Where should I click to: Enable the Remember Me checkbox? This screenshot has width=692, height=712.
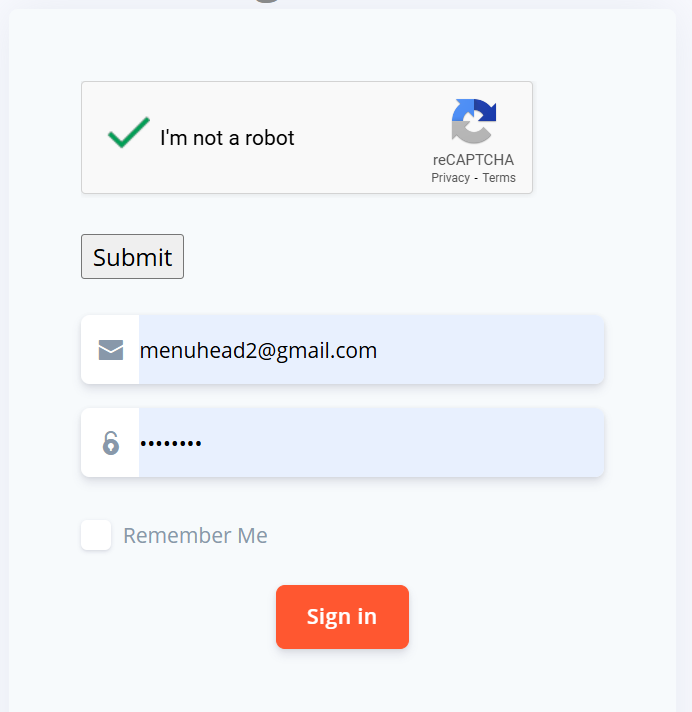pyautogui.click(x=96, y=535)
